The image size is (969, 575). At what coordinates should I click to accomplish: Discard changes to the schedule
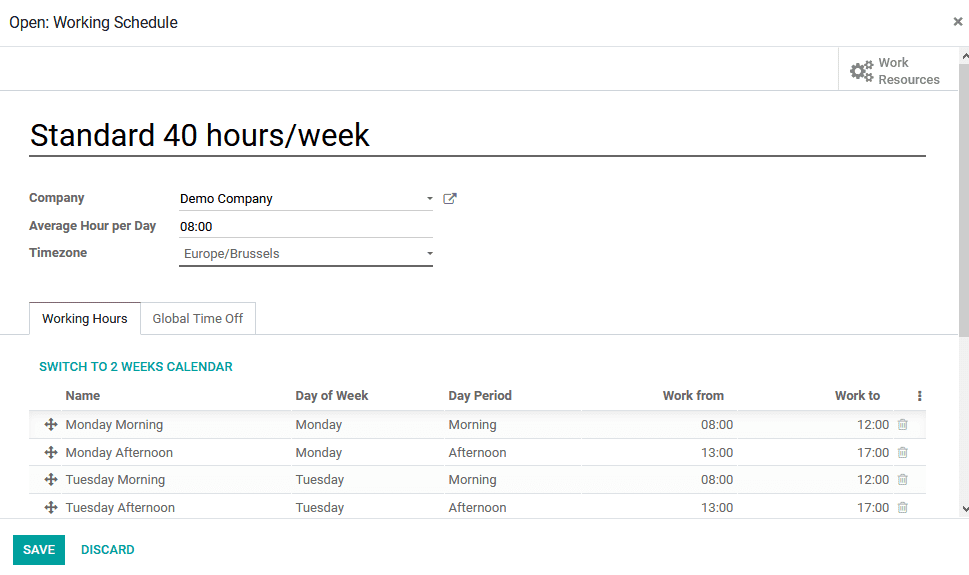pyautogui.click(x=108, y=550)
